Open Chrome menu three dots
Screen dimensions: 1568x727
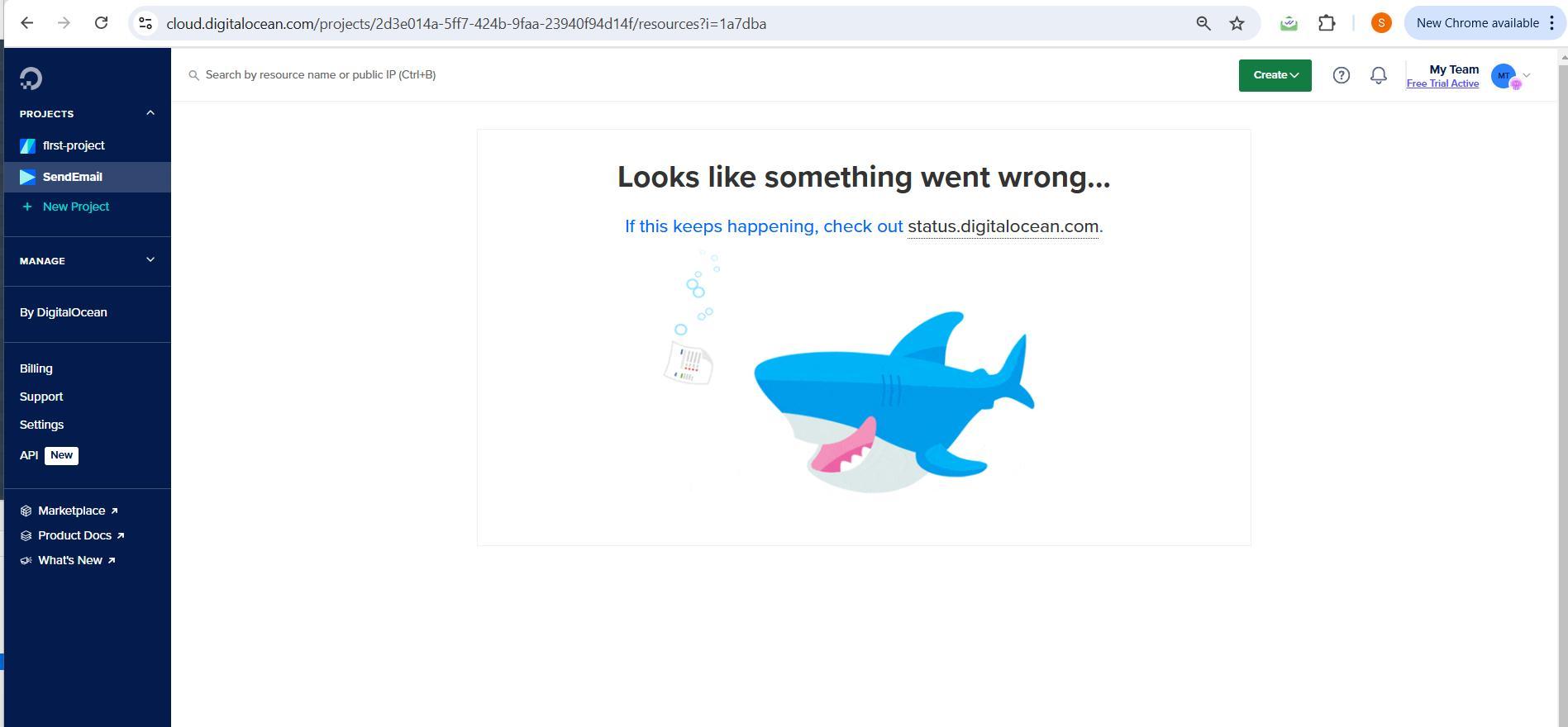[x=1551, y=23]
